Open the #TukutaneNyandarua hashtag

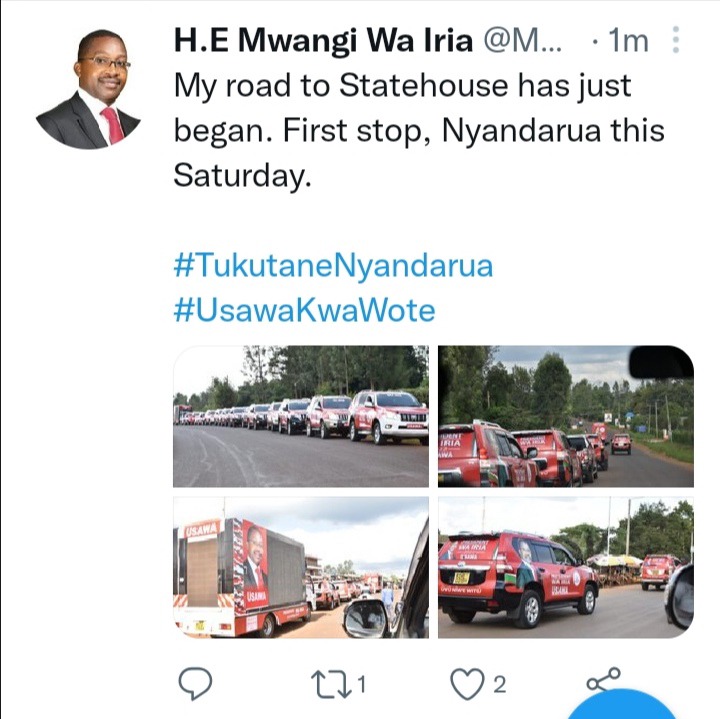pyautogui.click(x=333, y=265)
